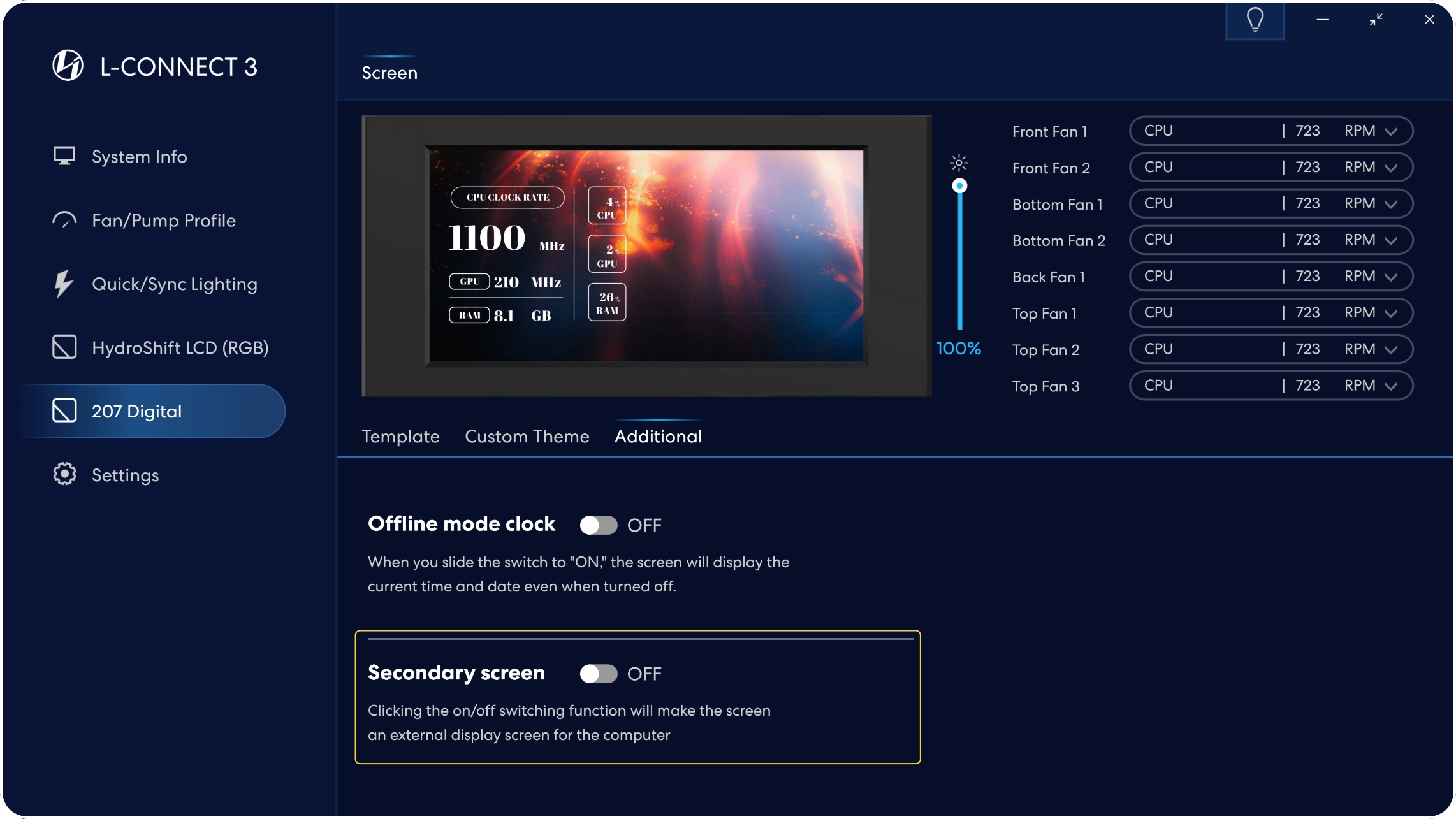This screenshot has height=819, width=1456.
Task: Open the Back Fan 1 dropdown
Action: 1391,277
